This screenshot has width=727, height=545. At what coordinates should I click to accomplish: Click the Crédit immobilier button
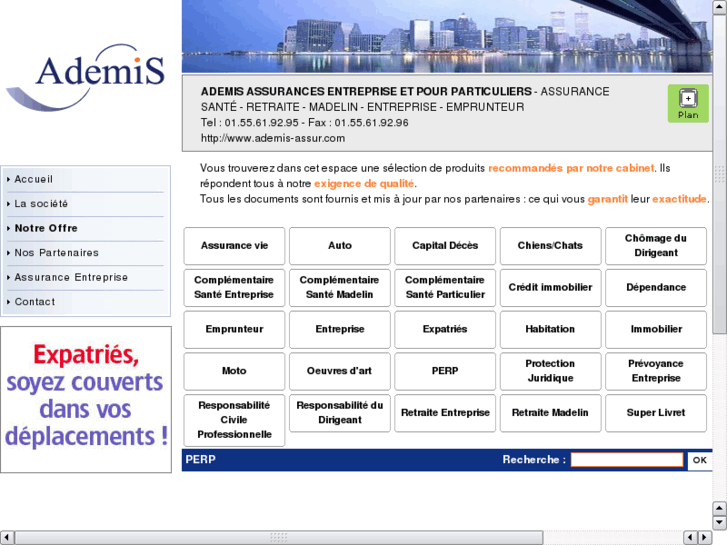550,288
